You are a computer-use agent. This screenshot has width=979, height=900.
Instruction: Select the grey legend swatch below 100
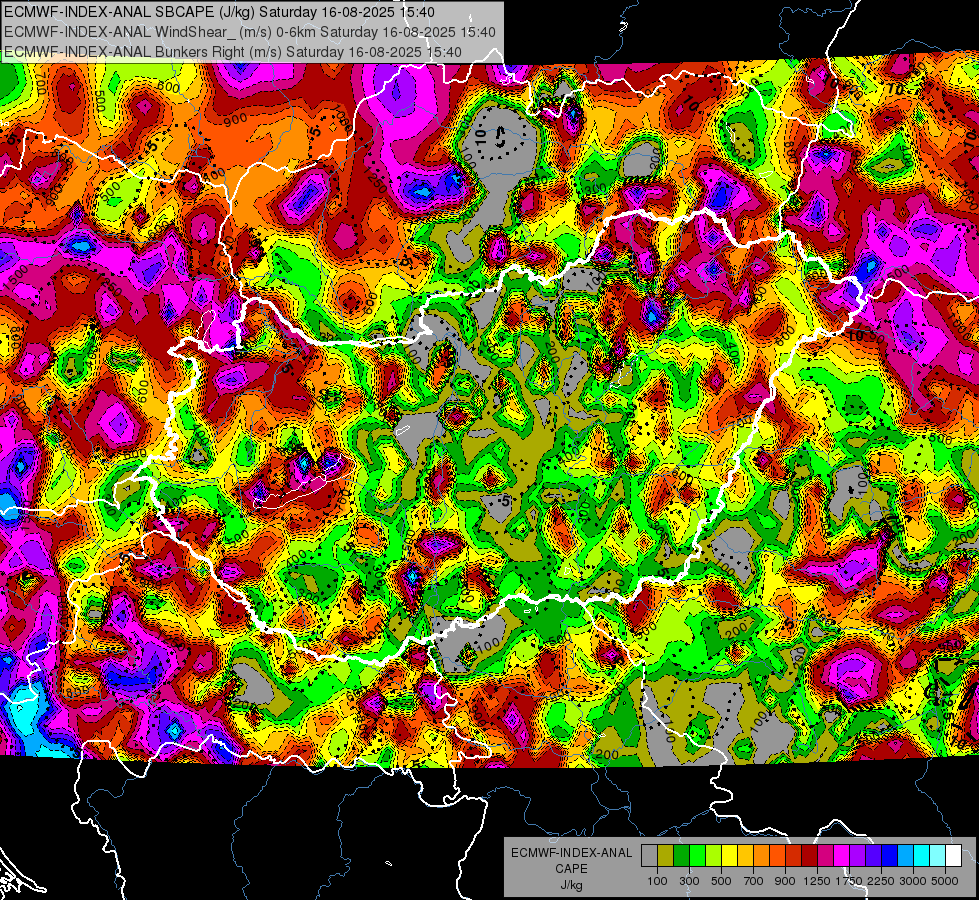649,855
